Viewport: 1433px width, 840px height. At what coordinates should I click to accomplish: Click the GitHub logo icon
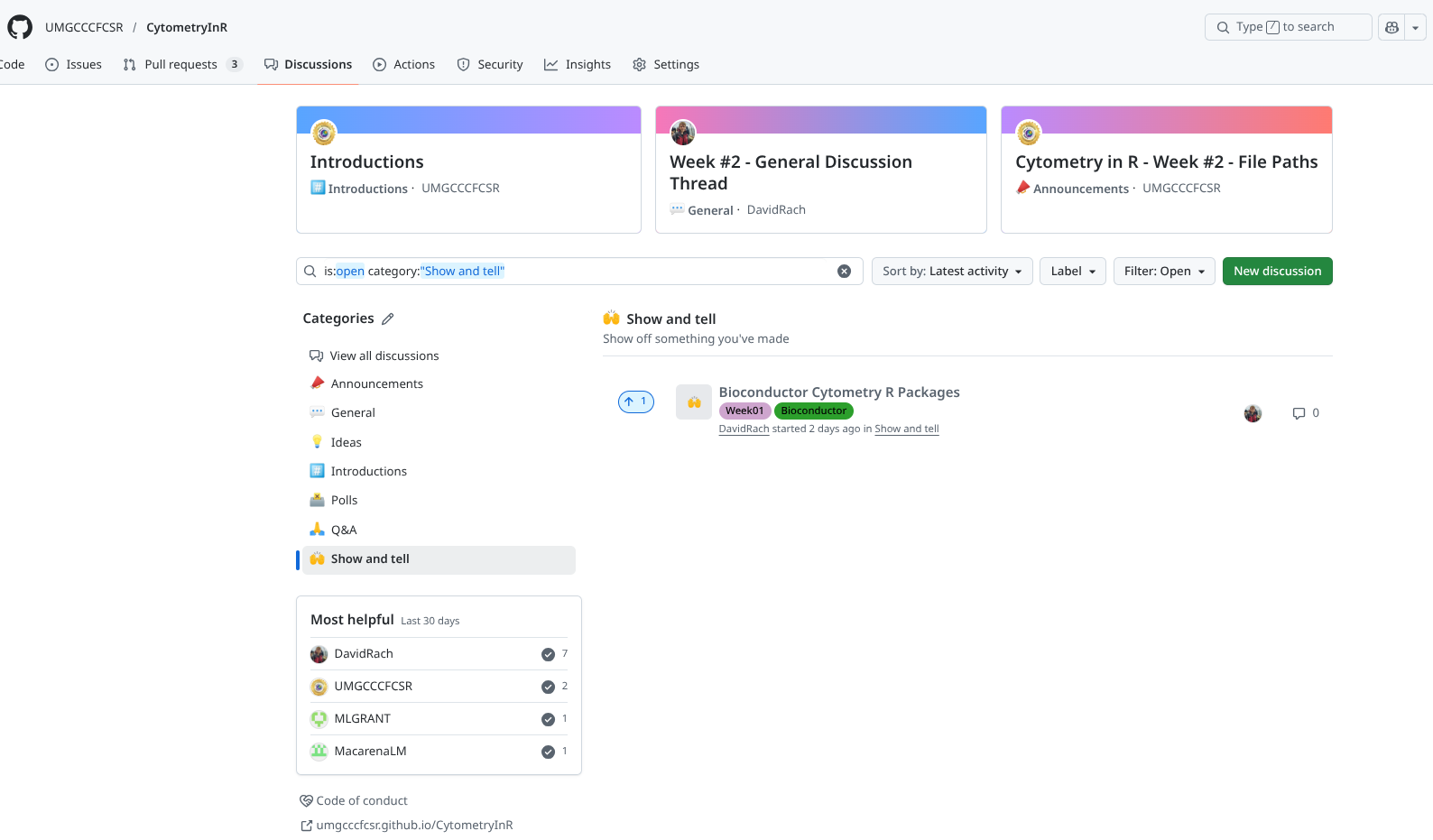pyautogui.click(x=20, y=27)
